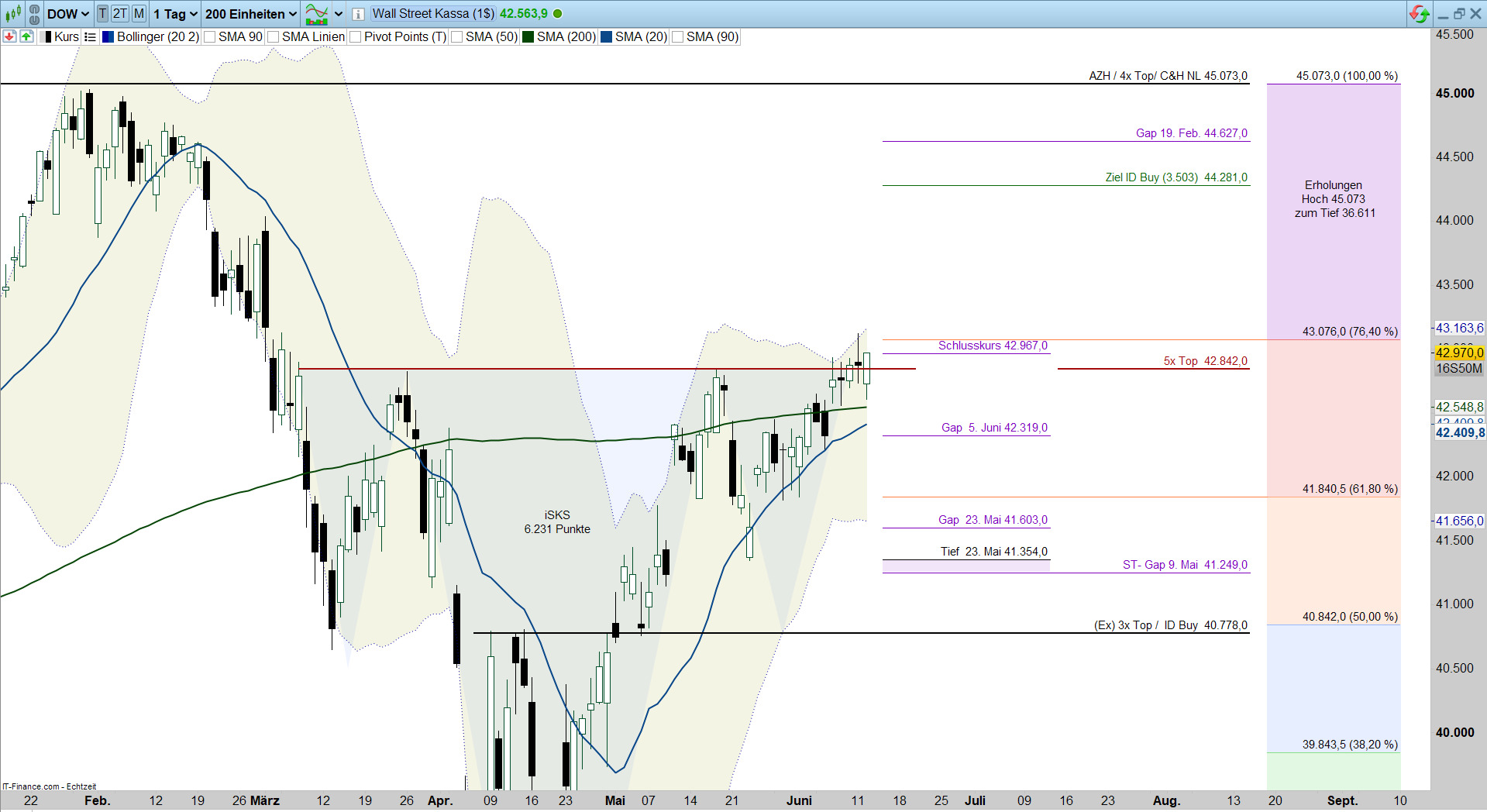Open Bollinger (20 2) indicator settings
Image resolution: width=1487 pixels, height=812 pixels.
pyautogui.click(x=158, y=36)
